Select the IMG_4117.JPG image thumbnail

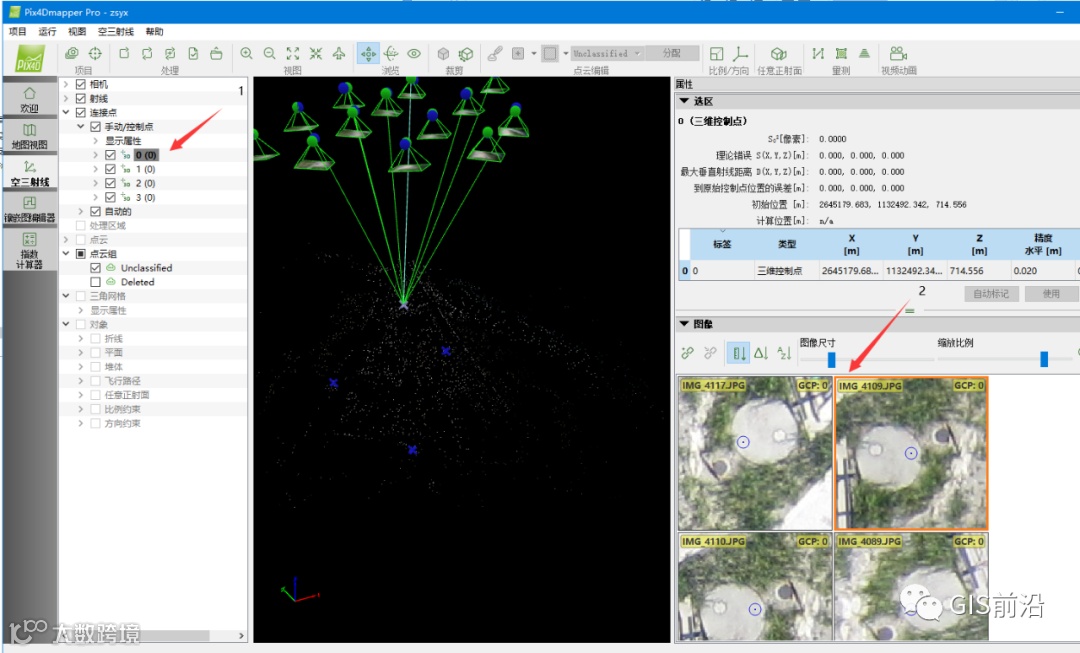point(754,455)
